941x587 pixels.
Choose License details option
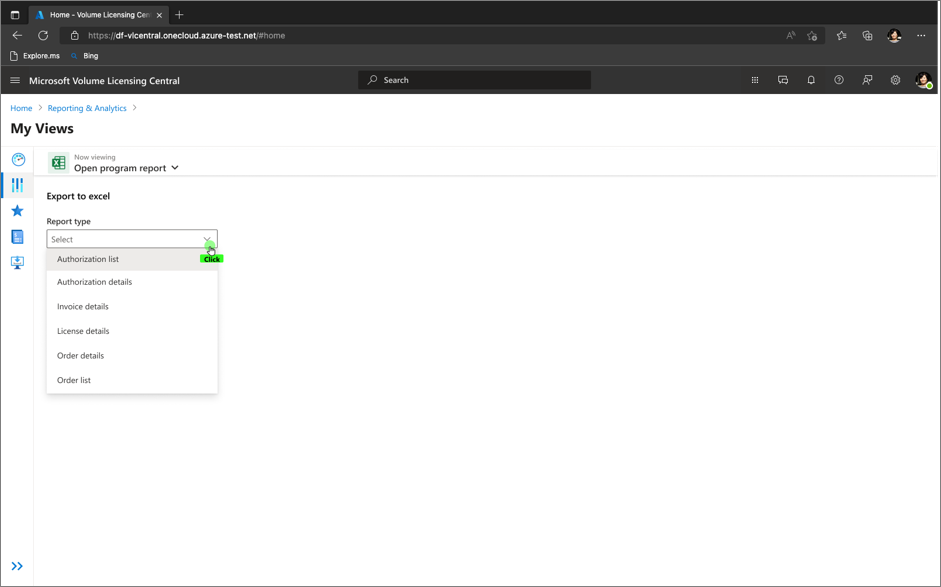[132, 331]
